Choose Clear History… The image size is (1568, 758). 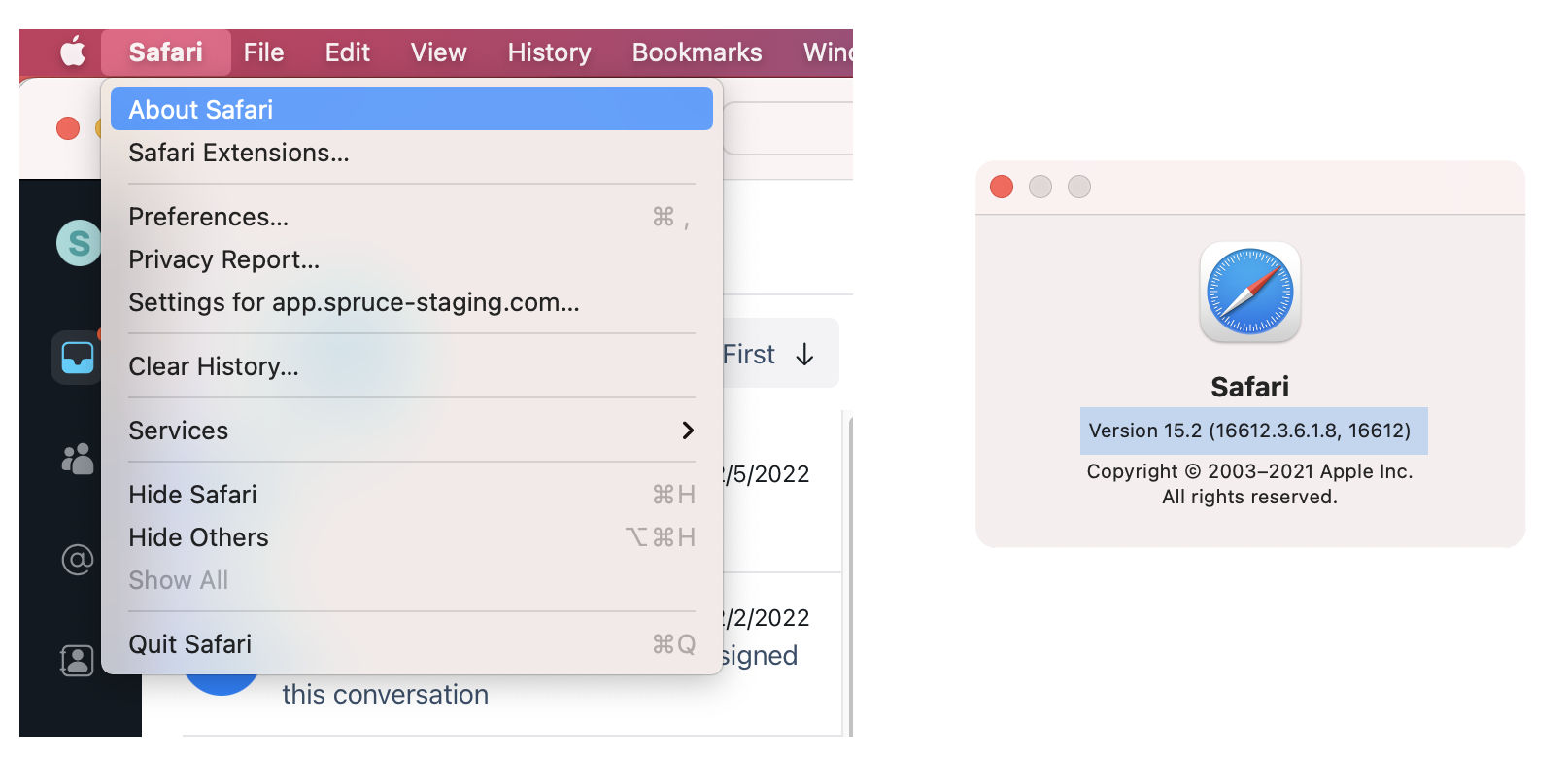point(412,366)
